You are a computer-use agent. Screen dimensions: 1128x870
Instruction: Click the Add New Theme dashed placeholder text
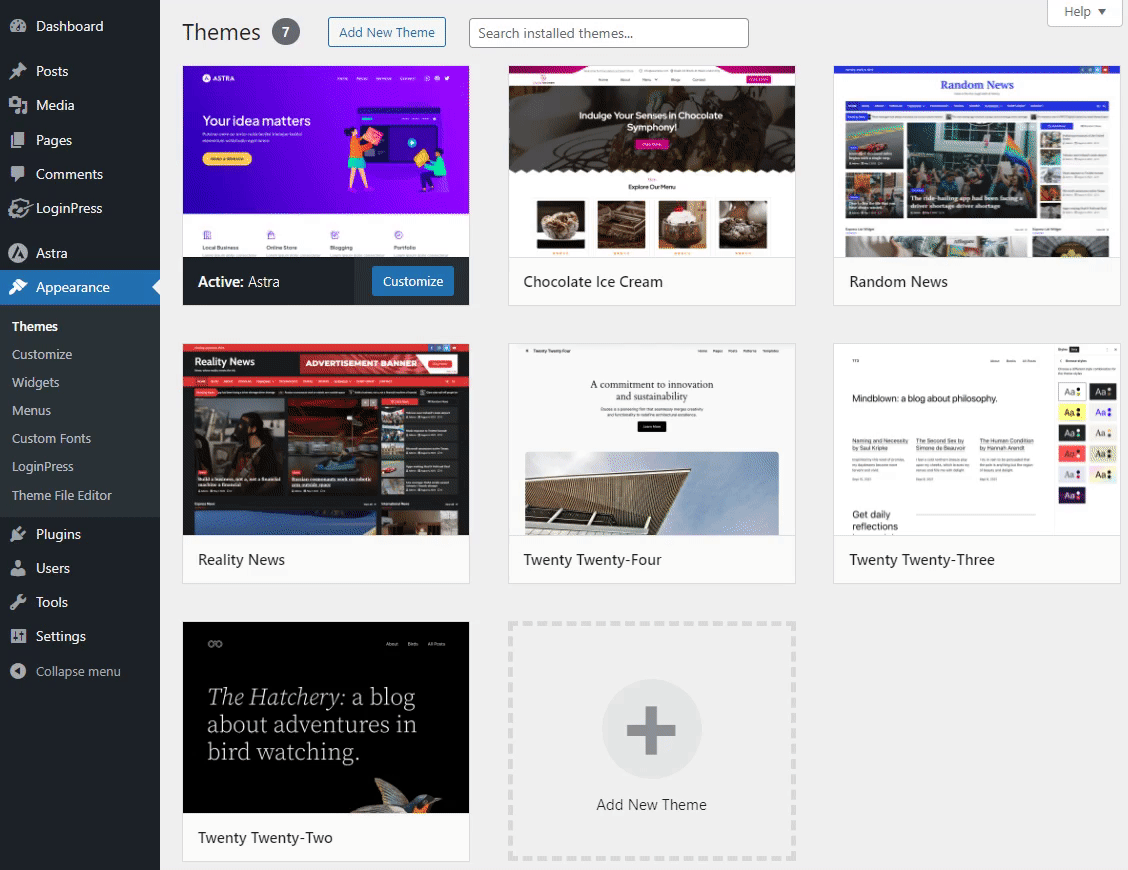pos(651,805)
